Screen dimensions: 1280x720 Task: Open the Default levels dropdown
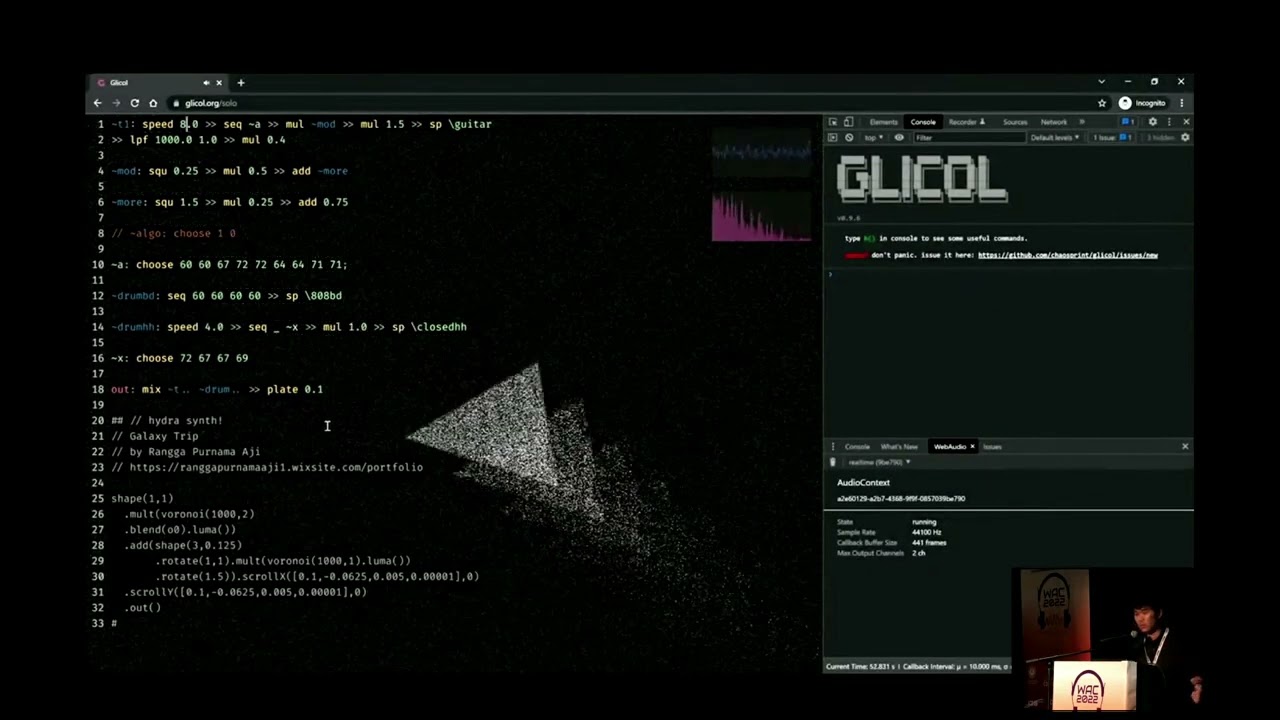pos(1055,137)
